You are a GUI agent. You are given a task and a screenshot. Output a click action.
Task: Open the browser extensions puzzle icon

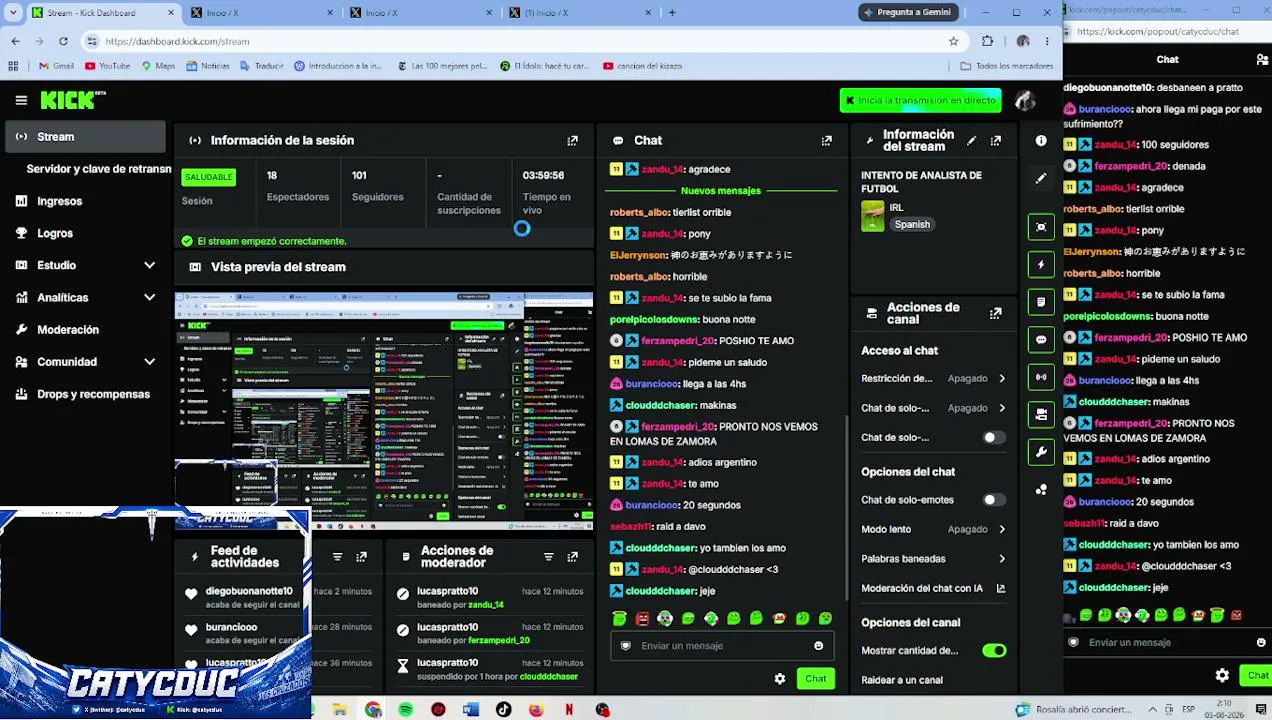988,41
